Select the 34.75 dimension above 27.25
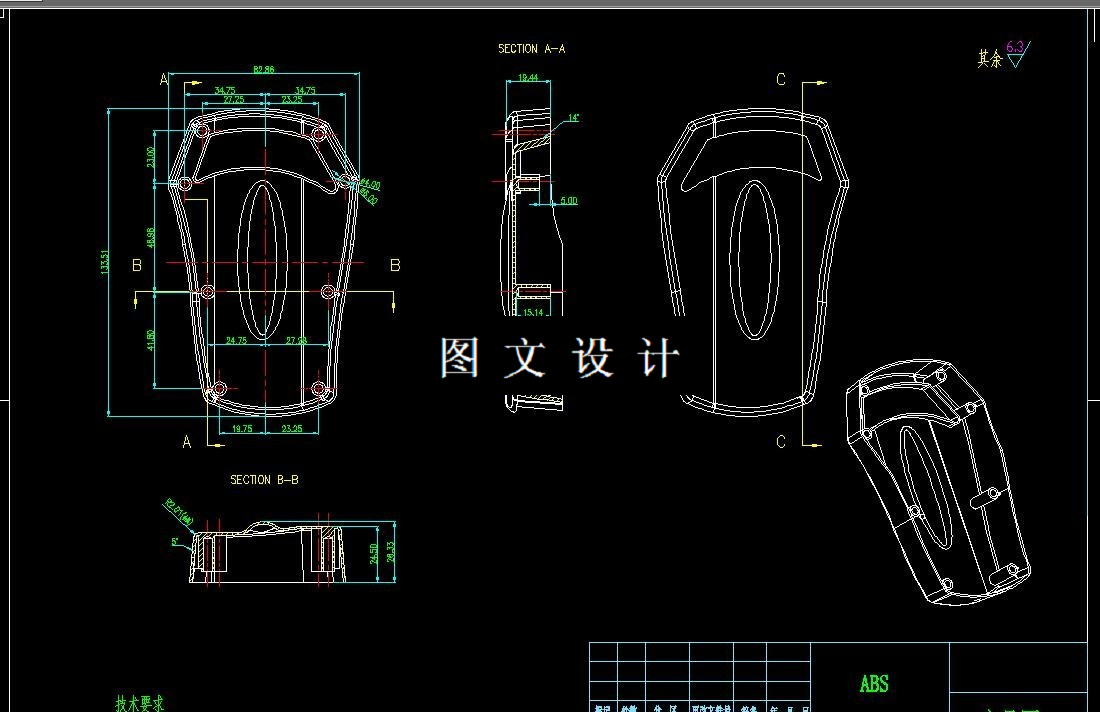The image size is (1100, 712). coord(224,90)
